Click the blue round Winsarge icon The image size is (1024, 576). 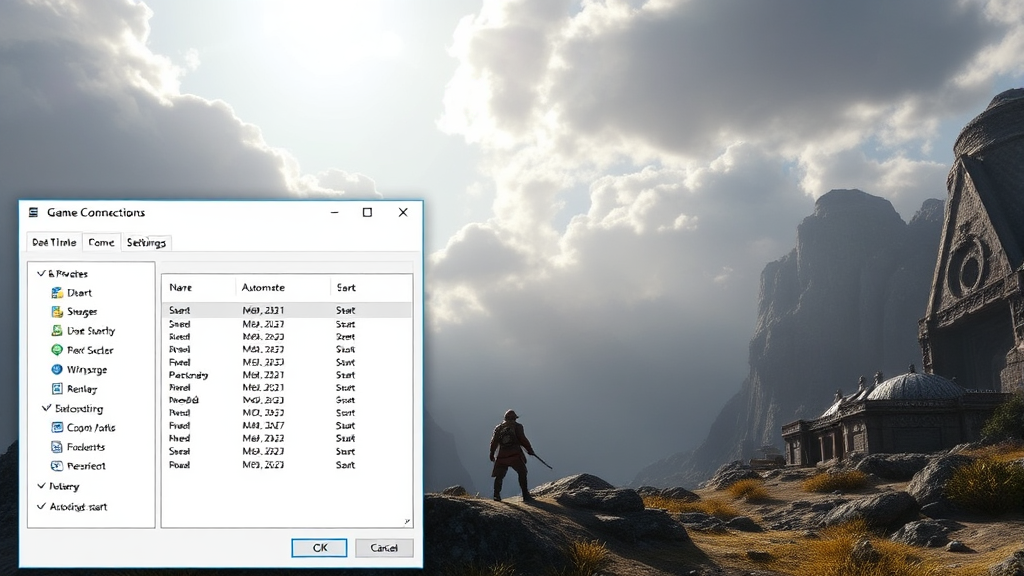(x=57, y=369)
